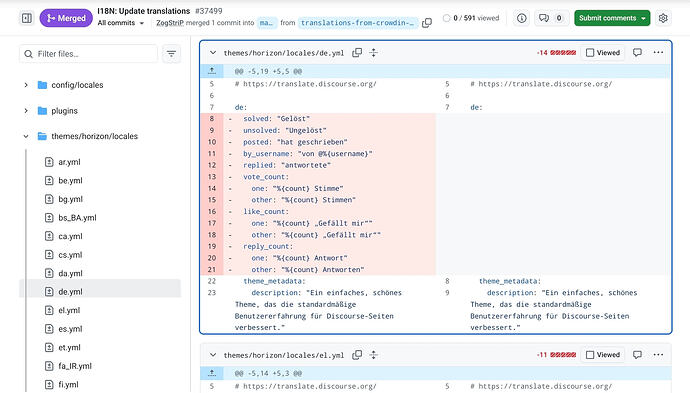Expand all lines in de.yml
Image resolution: width=690 pixels, height=393 pixels.
(x=374, y=53)
